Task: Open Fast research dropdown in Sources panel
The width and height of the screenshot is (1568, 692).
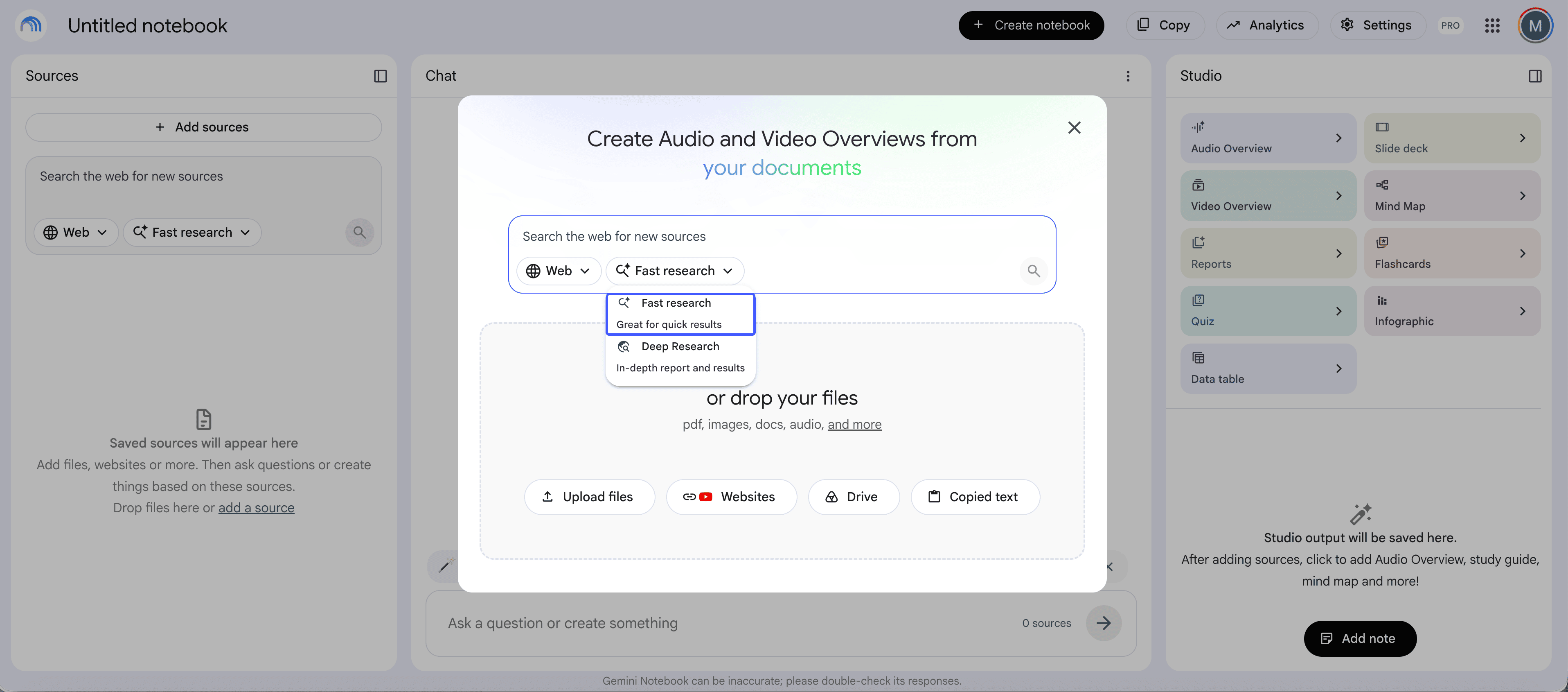Action: (x=192, y=232)
